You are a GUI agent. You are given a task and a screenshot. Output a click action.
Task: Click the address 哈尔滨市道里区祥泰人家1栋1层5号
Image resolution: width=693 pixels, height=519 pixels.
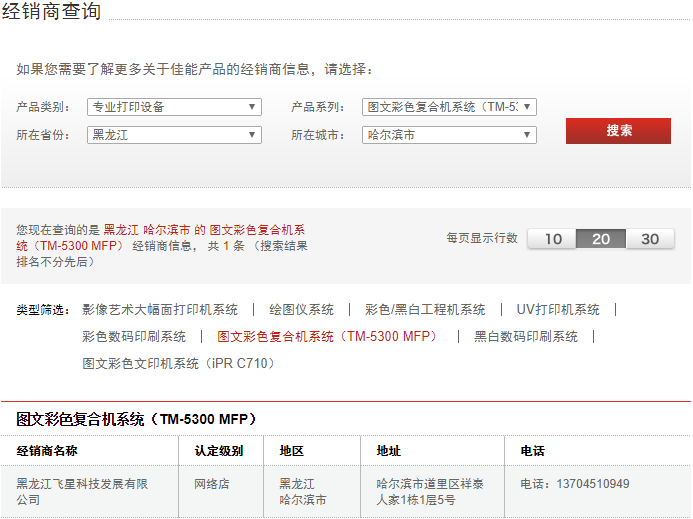[430, 492]
